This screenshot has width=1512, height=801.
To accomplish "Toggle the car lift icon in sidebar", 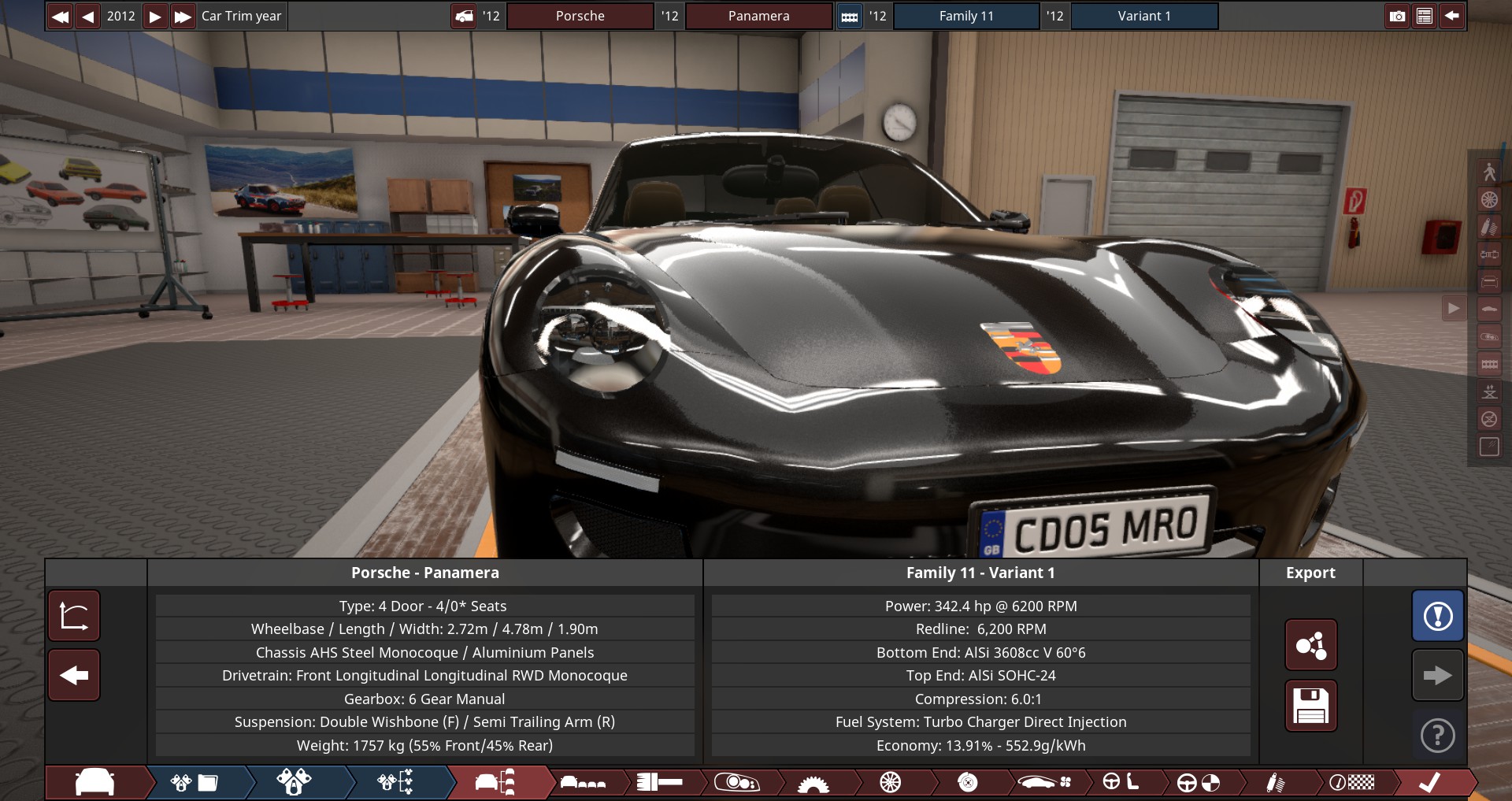I will [x=1489, y=391].
